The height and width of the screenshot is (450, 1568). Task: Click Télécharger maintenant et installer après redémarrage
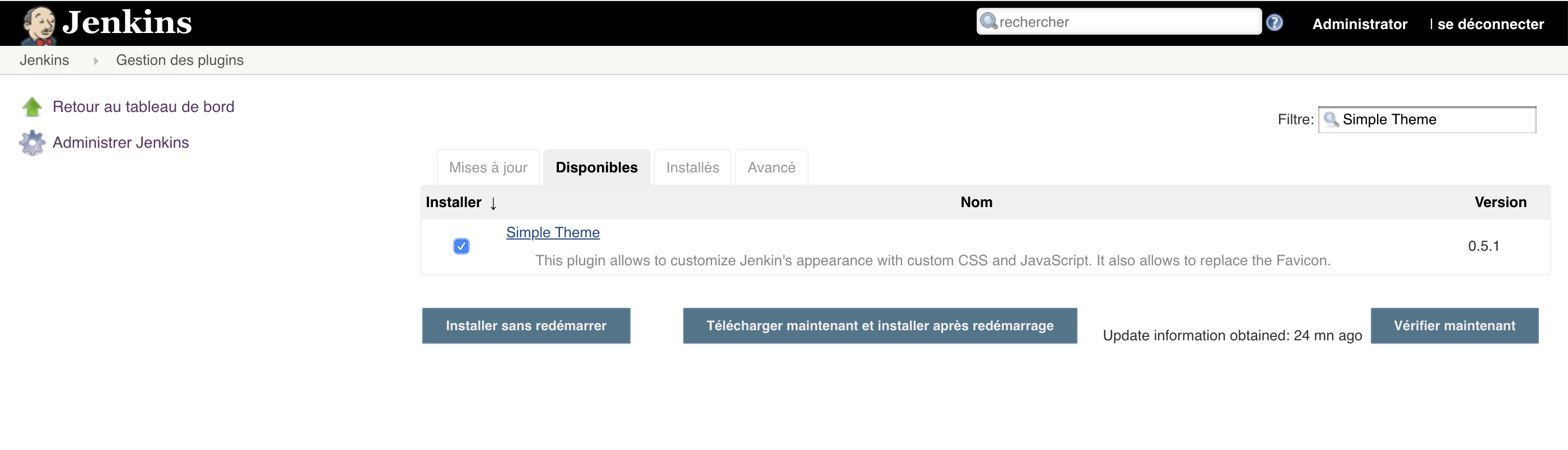pos(879,325)
